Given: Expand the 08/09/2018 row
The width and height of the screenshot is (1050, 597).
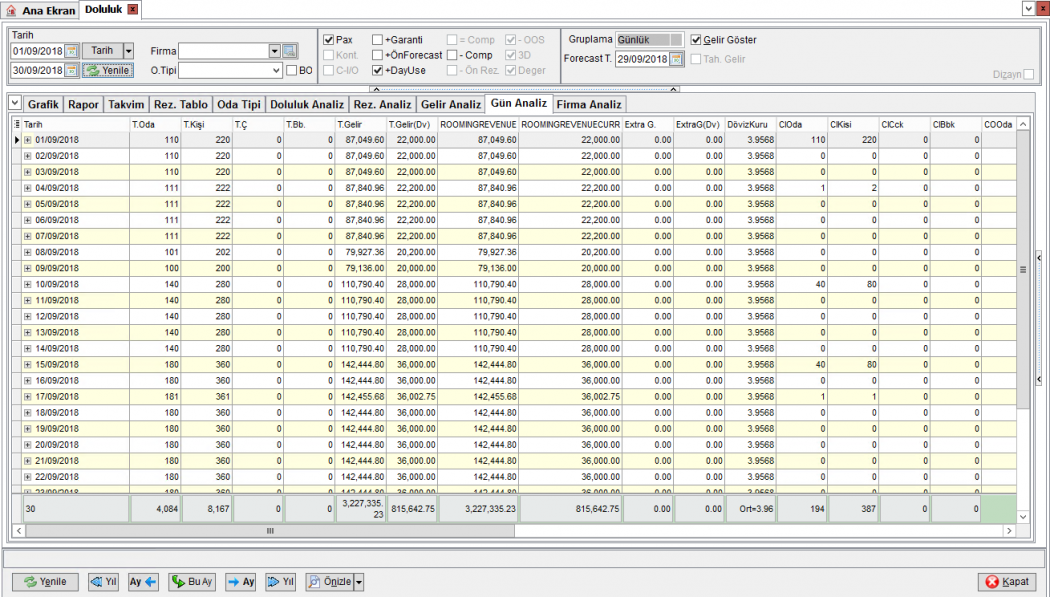Looking at the screenshot, I should [x=27, y=252].
